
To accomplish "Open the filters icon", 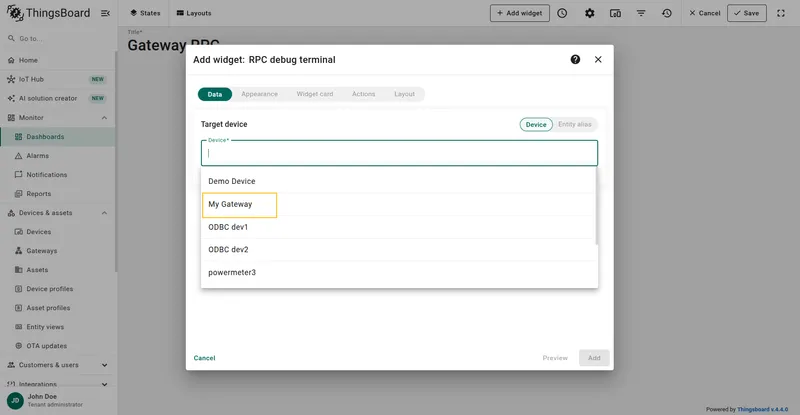I will 641,13.
